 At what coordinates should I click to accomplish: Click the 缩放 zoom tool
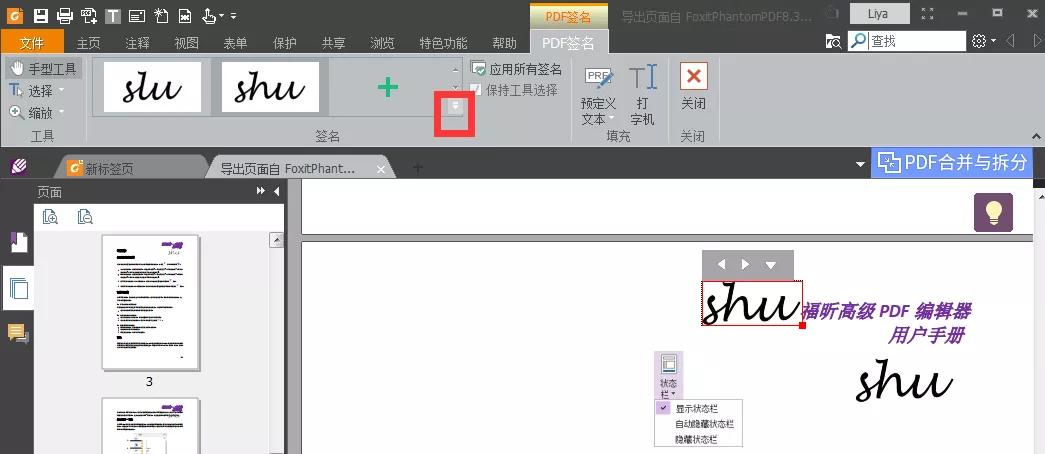pos(31,113)
